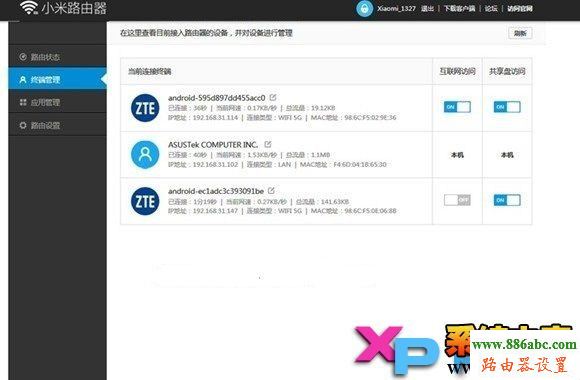The image size is (580, 380).
Task: Click the shared disk access column header
Action: (507, 71)
